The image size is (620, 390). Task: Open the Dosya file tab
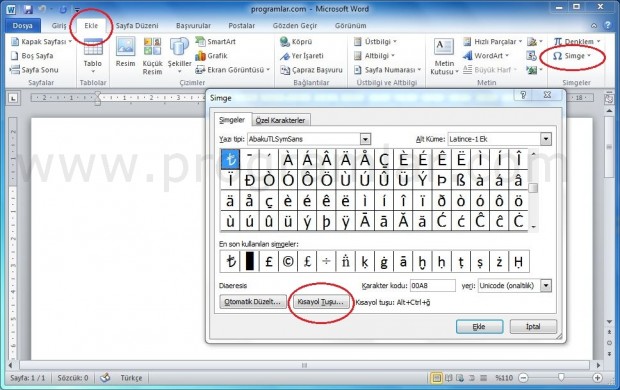pos(23,26)
